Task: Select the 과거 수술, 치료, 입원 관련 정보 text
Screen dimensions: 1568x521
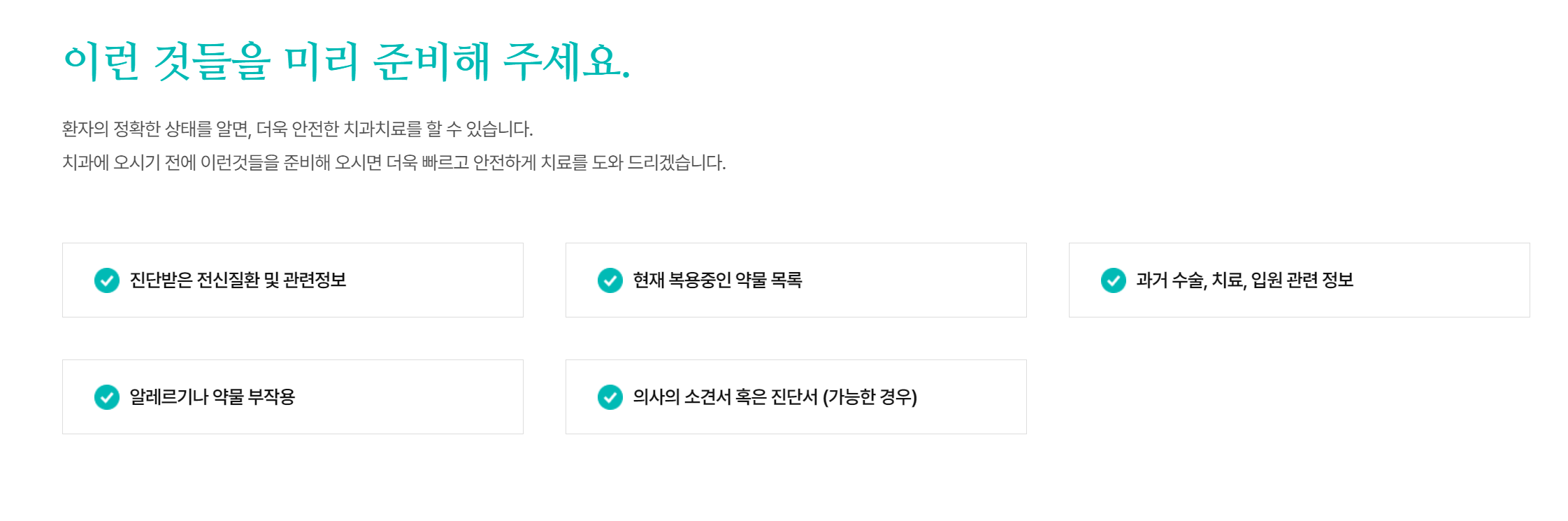Action: tap(1244, 280)
